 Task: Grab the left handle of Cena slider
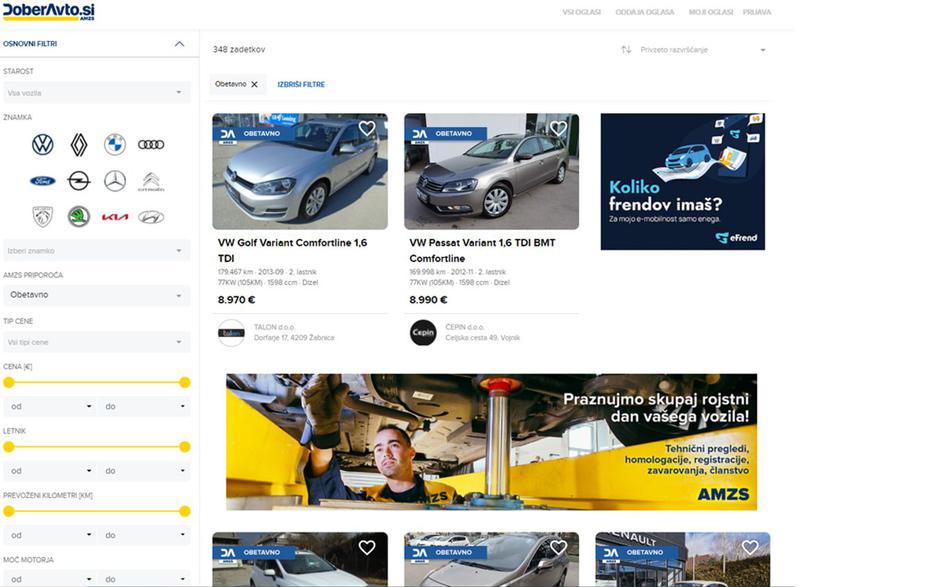click(9, 382)
